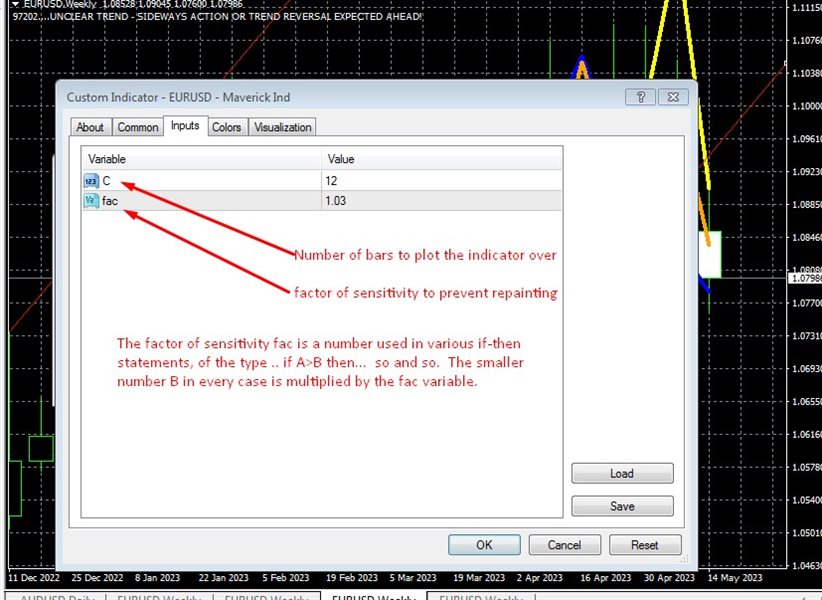Select the Inputs tab
The height and width of the screenshot is (600, 822).
pyautogui.click(x=185, y=126)
